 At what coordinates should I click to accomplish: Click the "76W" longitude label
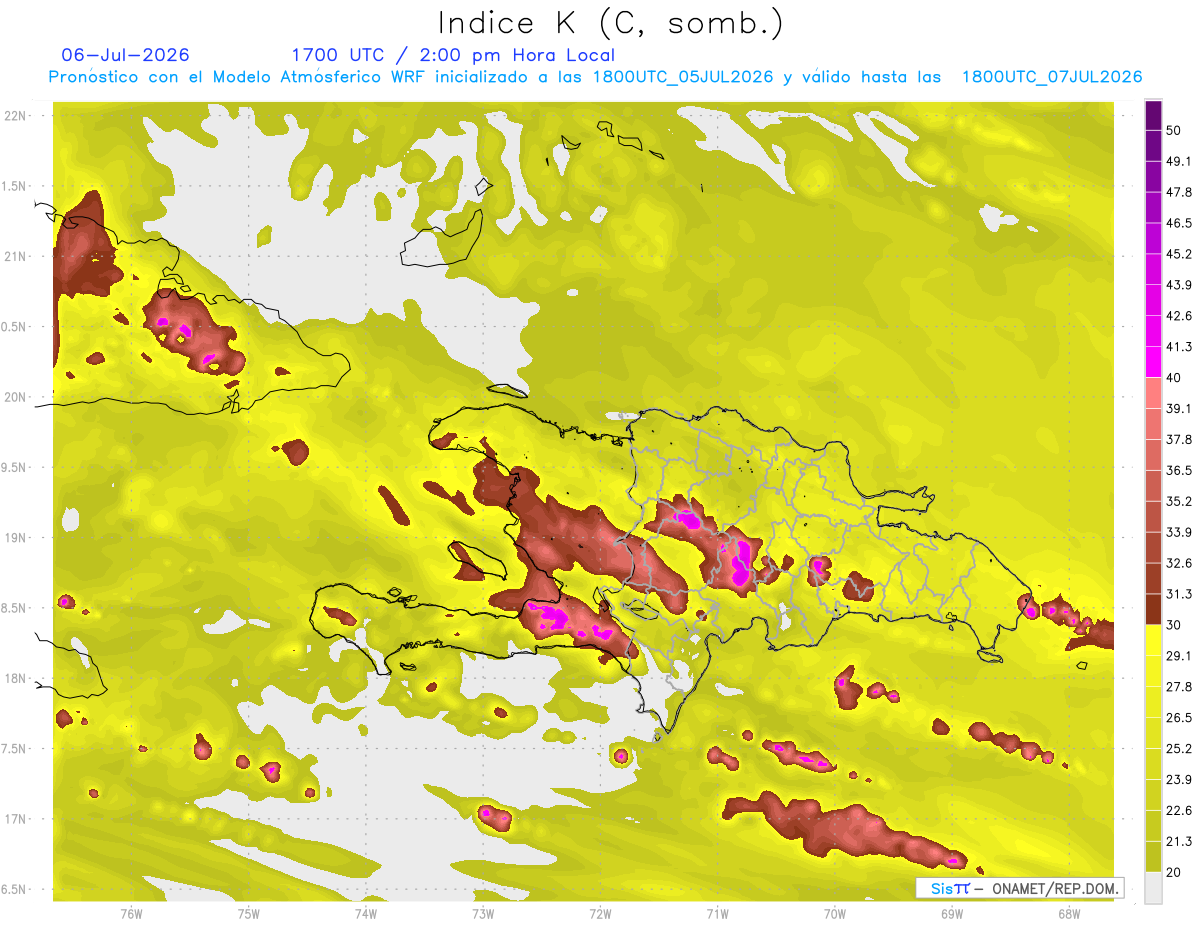point(131,913)
